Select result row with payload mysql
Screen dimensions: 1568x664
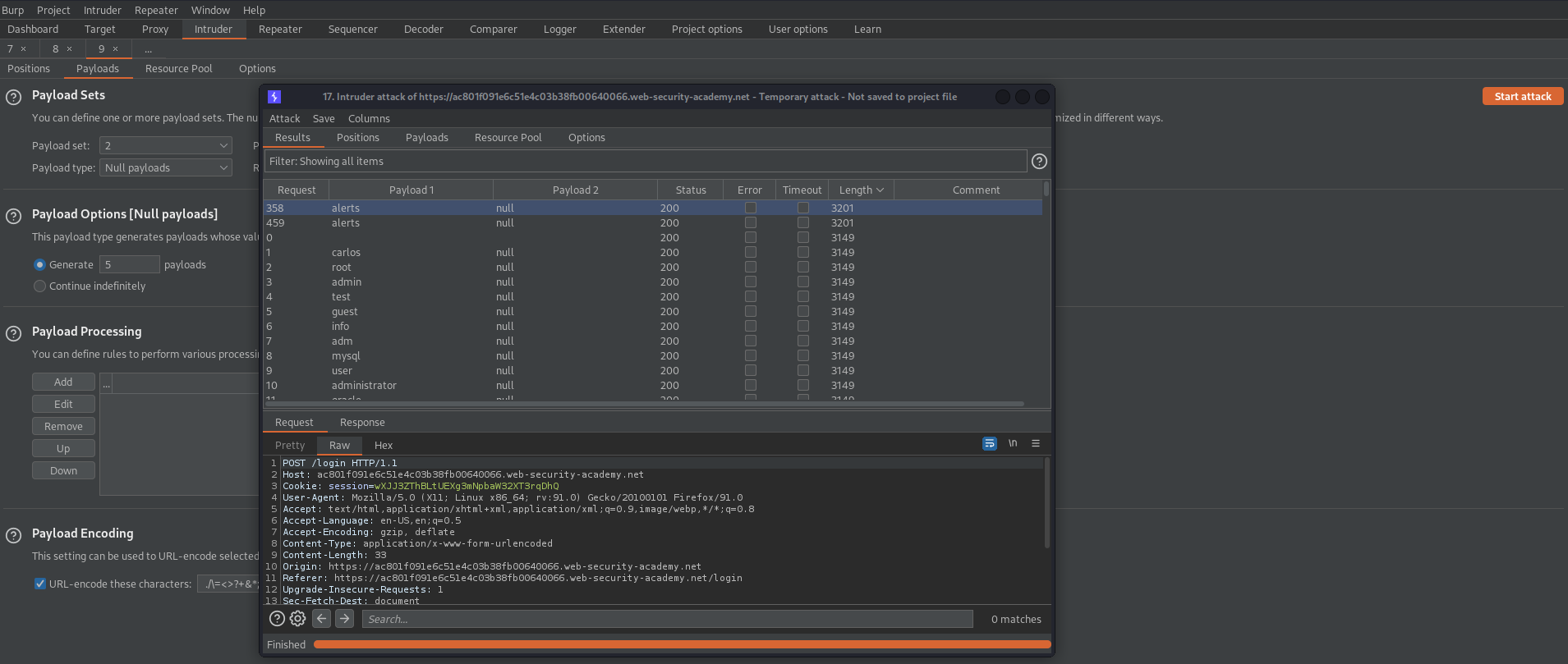click(x=653, y=355)
